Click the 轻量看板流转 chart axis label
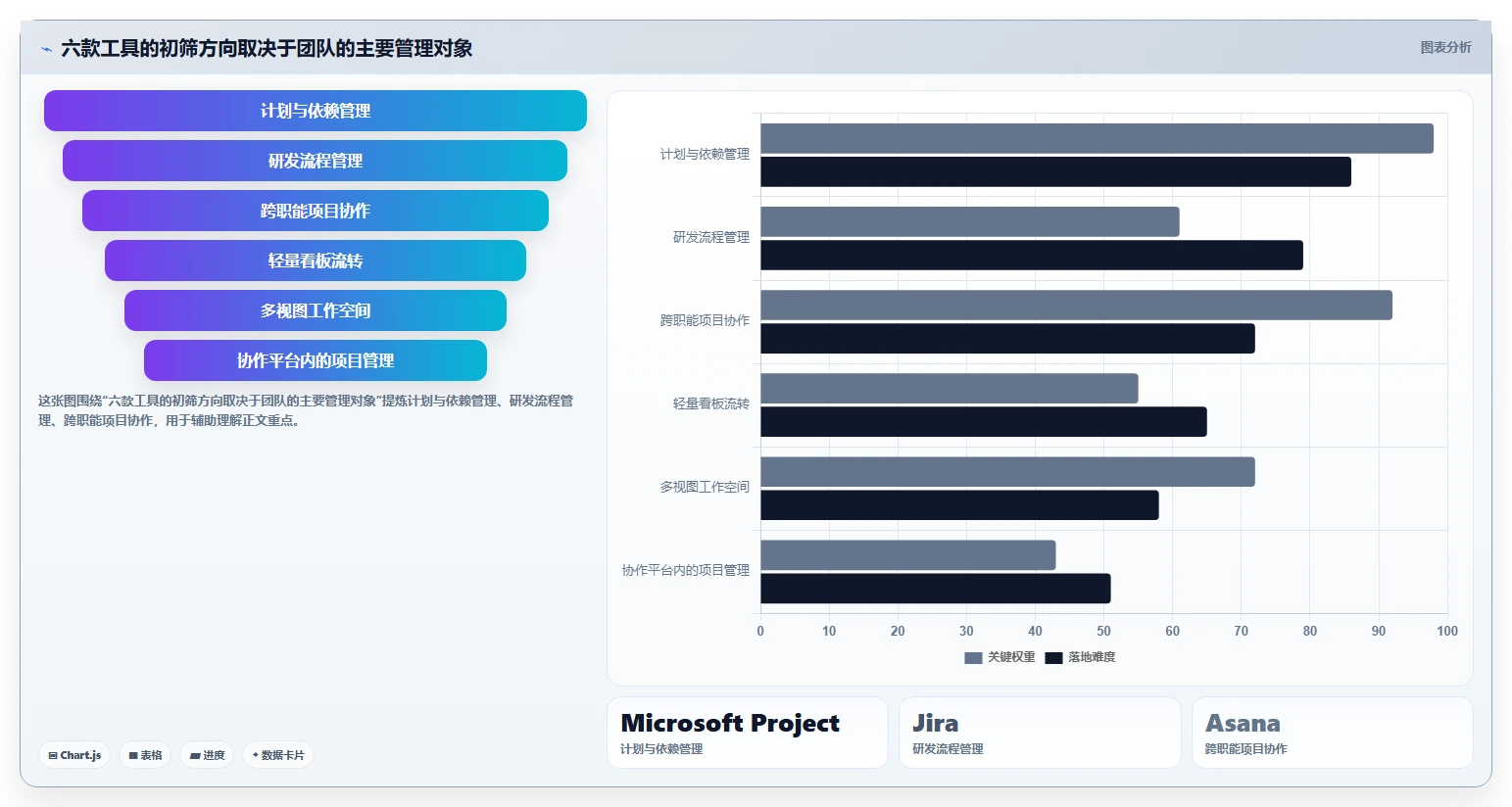The height and width of the screenshot is (807, 1512). click(x=711, y=404)
